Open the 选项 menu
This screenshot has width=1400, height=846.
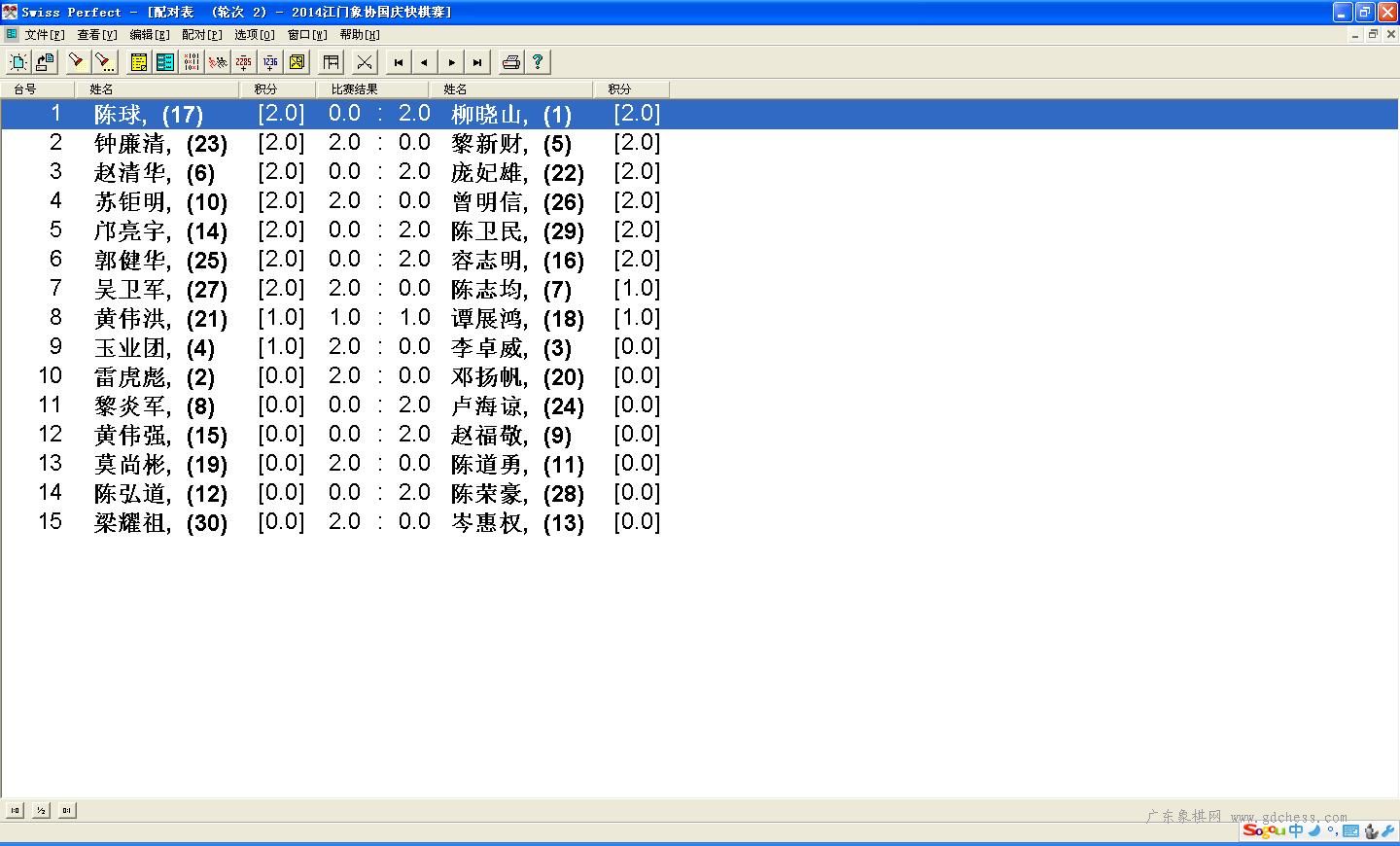tap(254, 35)
